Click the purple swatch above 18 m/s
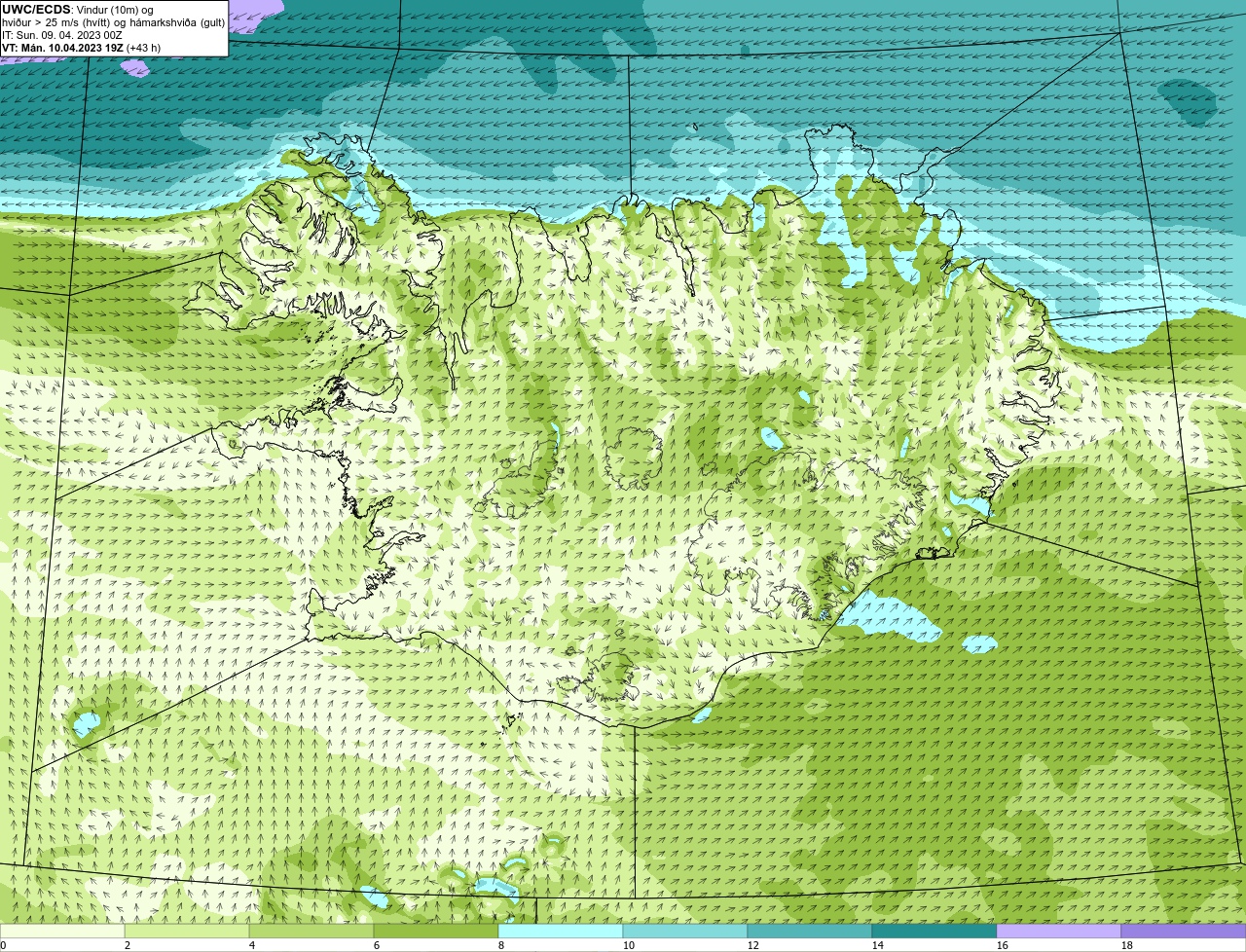1246x952 pixels. tap(1184, 932)
